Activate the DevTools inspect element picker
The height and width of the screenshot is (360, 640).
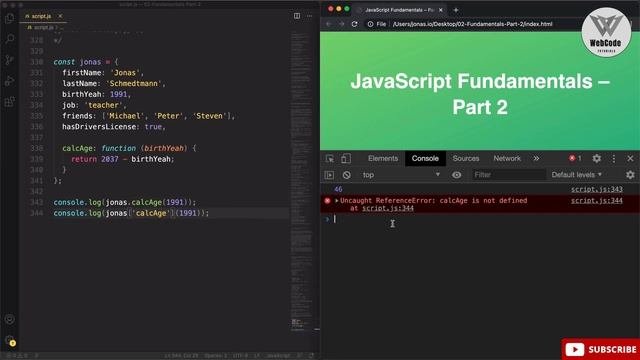pos(330,158)
